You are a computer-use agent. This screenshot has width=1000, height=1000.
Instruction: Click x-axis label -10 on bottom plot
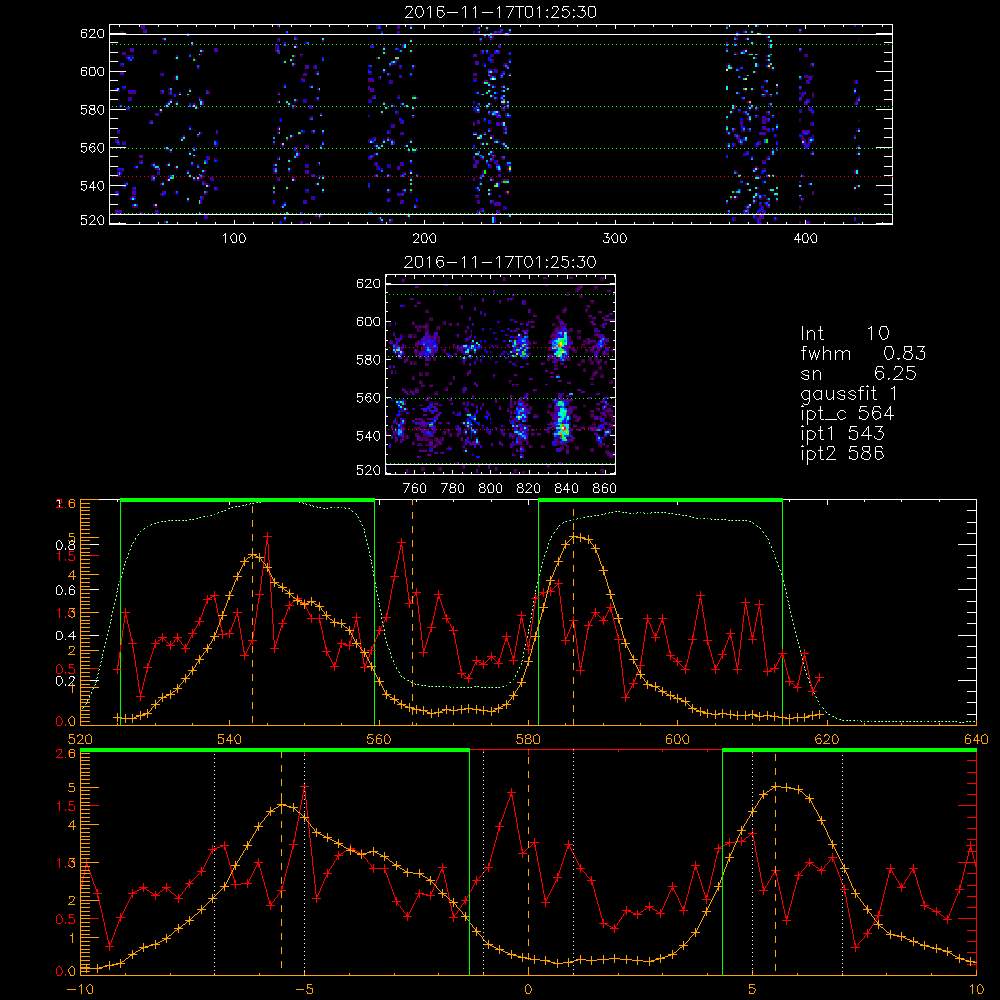[80, 989]
